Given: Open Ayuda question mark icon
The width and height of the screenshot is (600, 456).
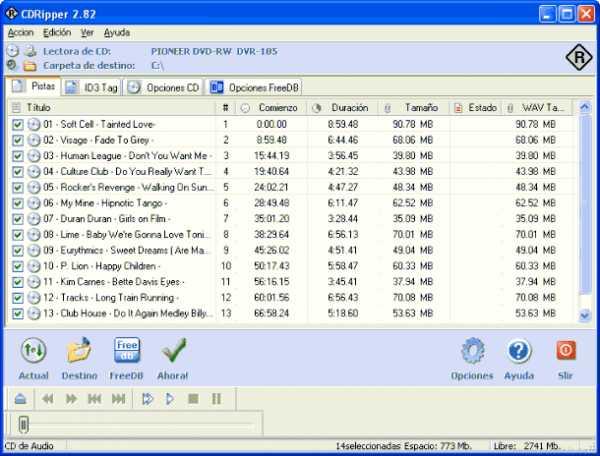Looking at the screenshot, I should pos(519,350).
